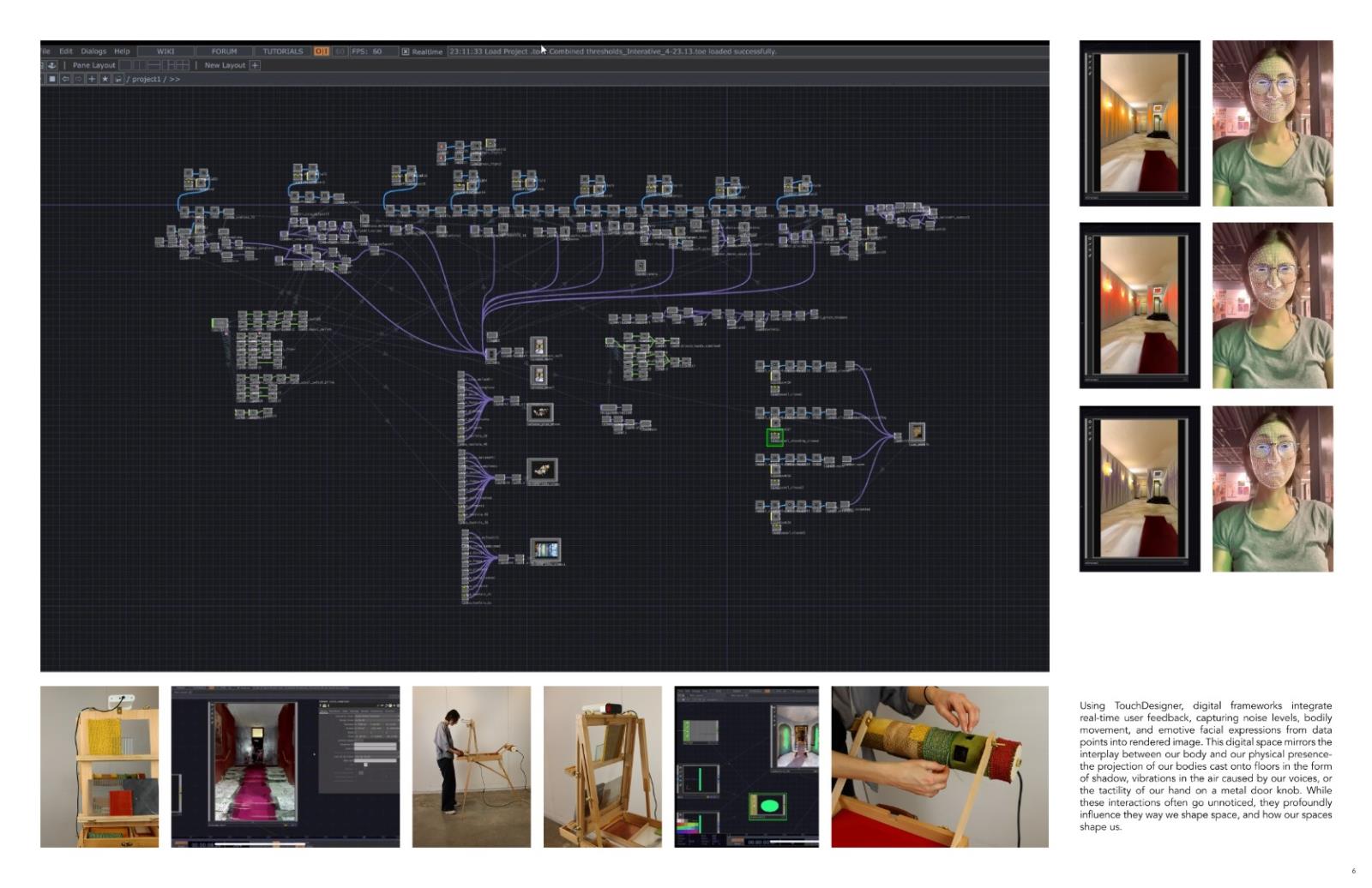Viewport: 1372px width, 888px height.
Task: Open the TUTORIALS link button
Action: click(282, 51)
